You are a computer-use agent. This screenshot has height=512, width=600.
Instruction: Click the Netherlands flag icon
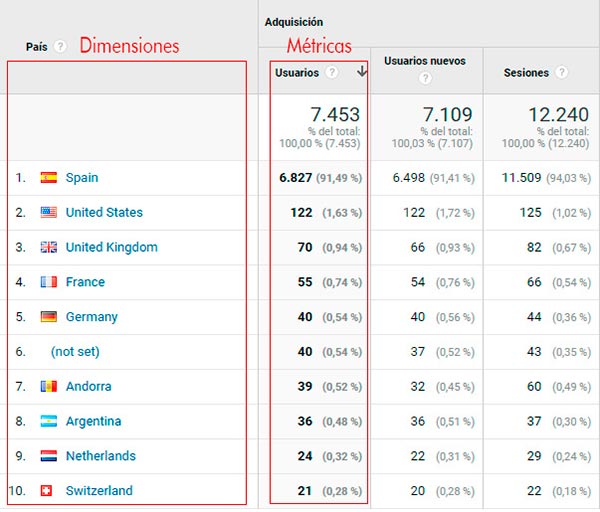click(49, 456)
